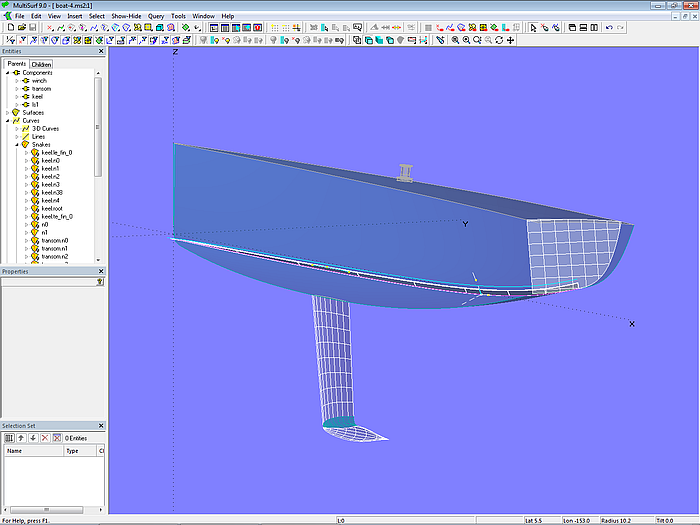Click the Zoom In magnifier icon
Screen dimensions: 700x525
[454, 40]
